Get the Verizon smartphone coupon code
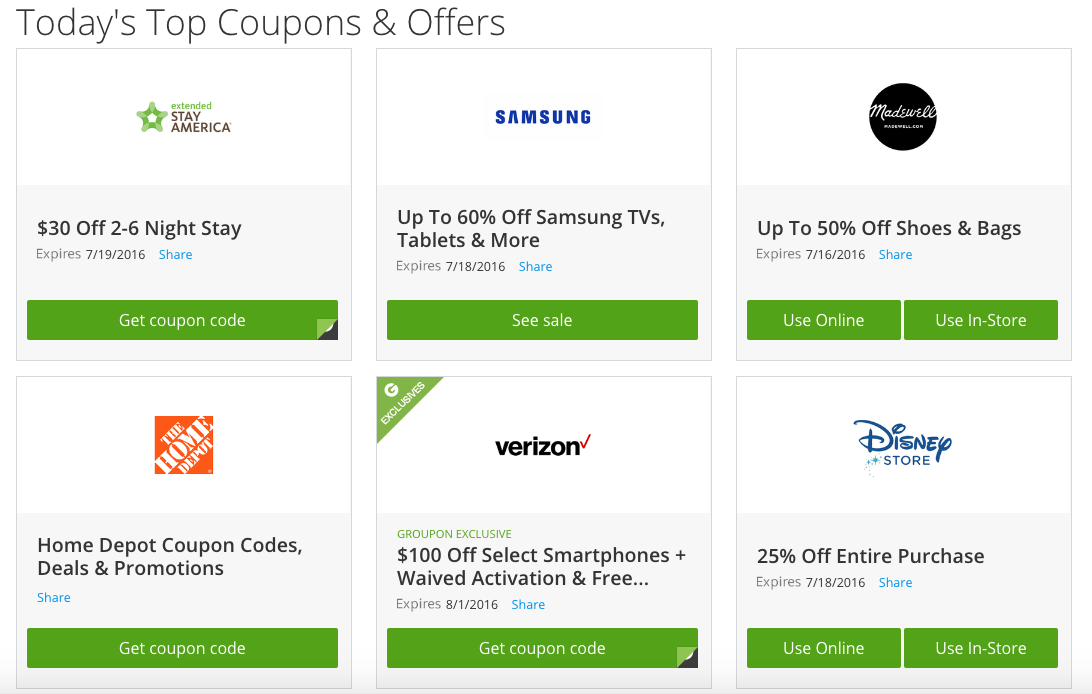This screenshot has width=1092, height=694. [542, 648]
